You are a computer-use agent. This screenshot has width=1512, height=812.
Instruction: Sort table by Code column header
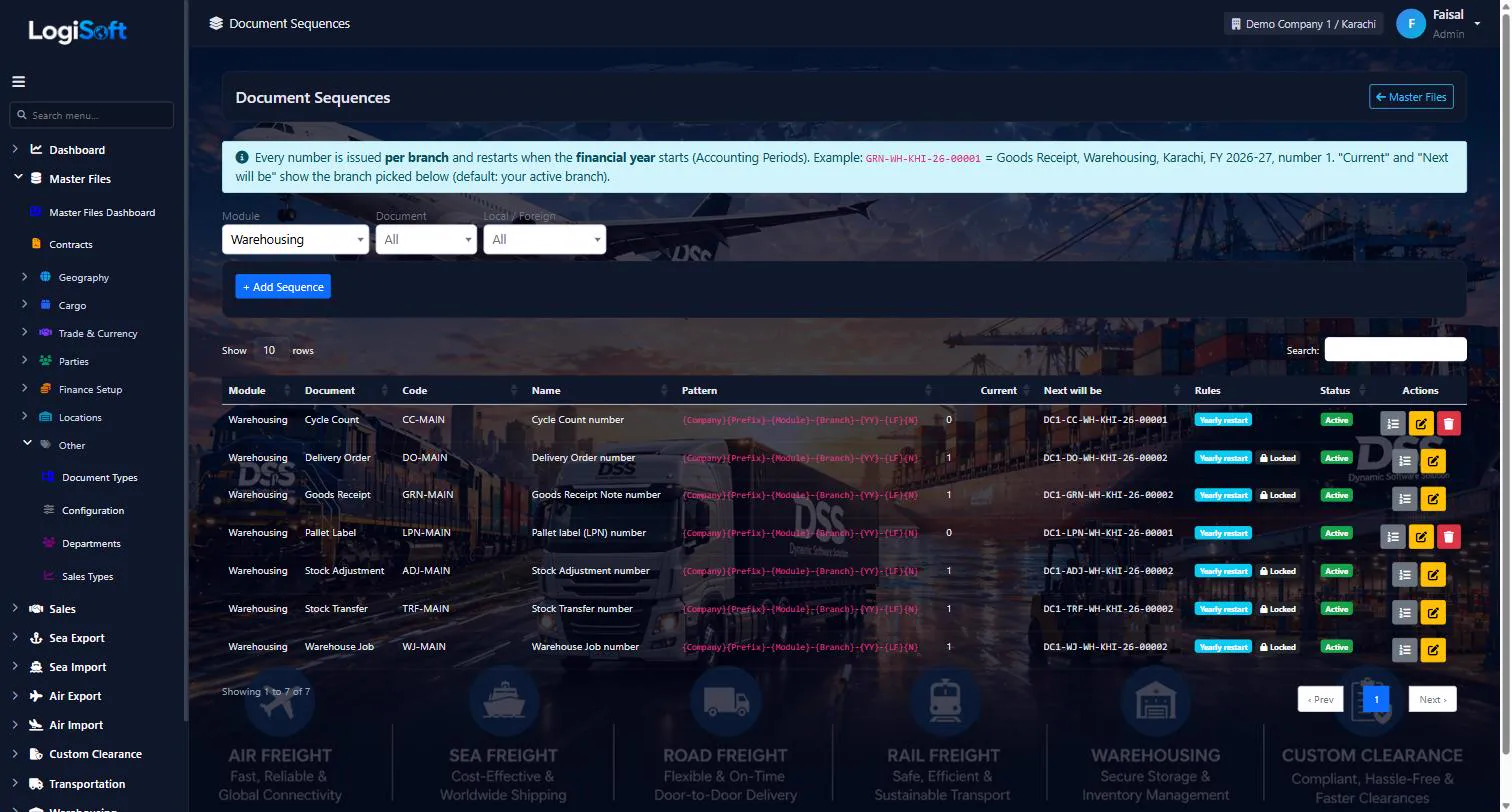click(460, 390)
